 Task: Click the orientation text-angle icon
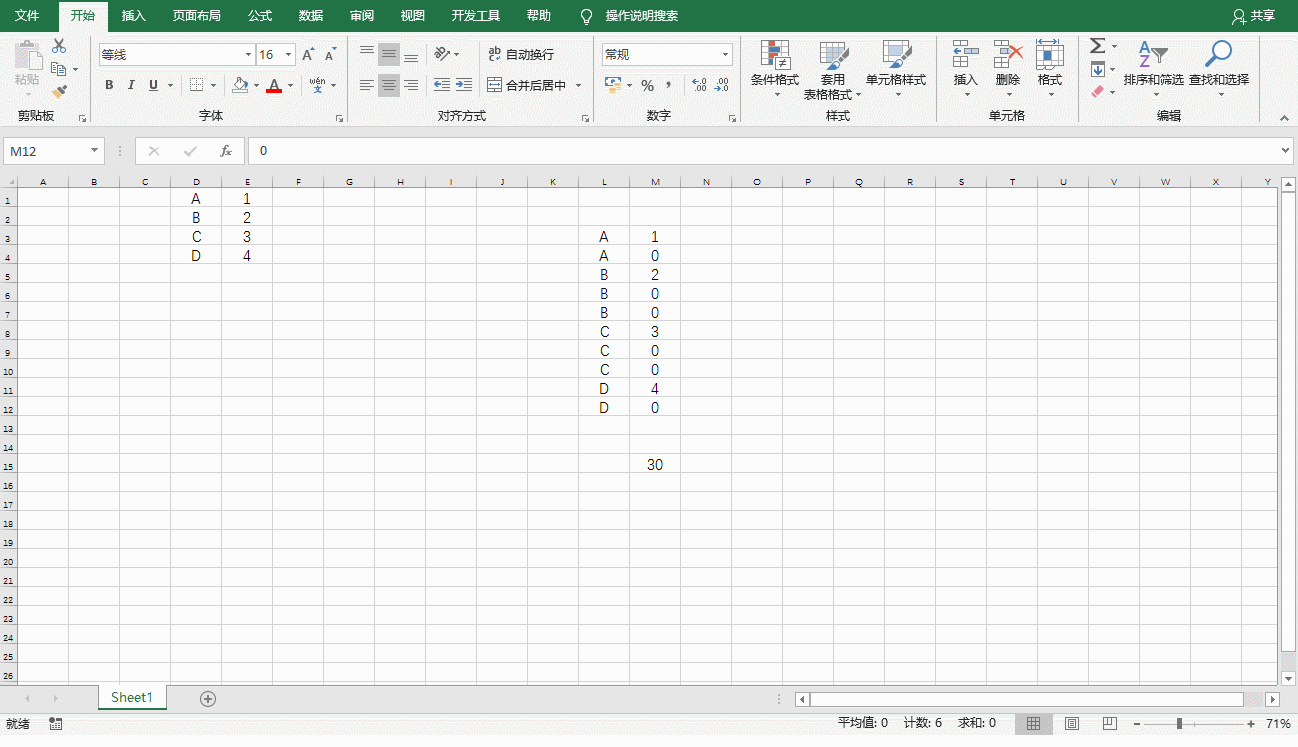pyautogui.click(x=442, y=54)
